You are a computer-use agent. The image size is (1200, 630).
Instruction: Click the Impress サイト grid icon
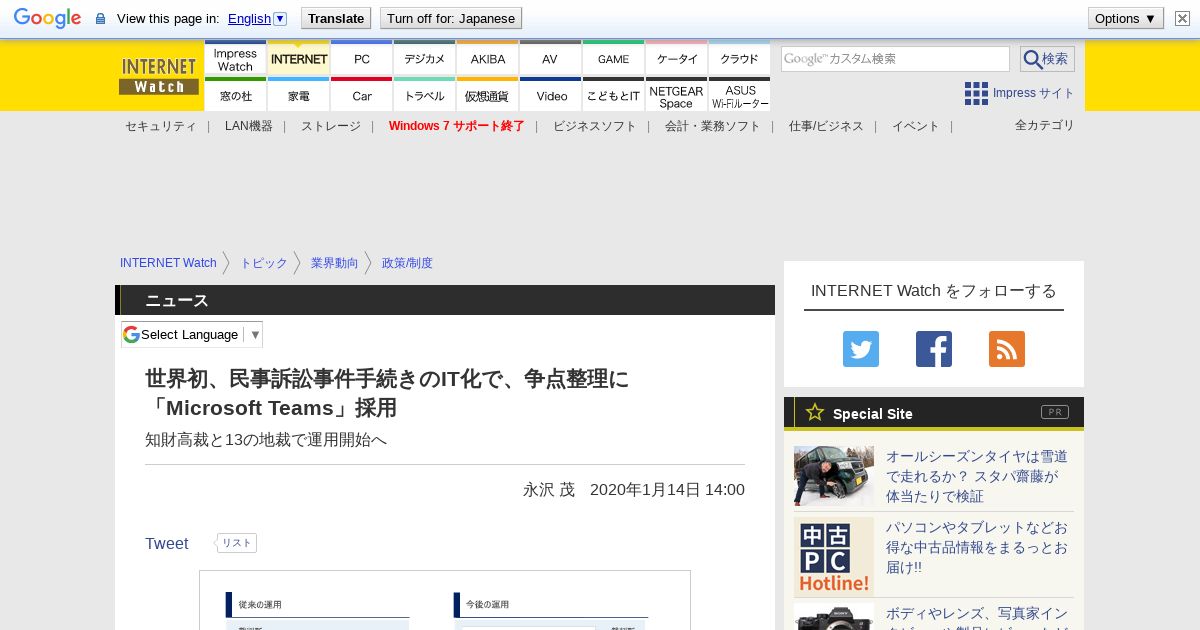[976, 93]
